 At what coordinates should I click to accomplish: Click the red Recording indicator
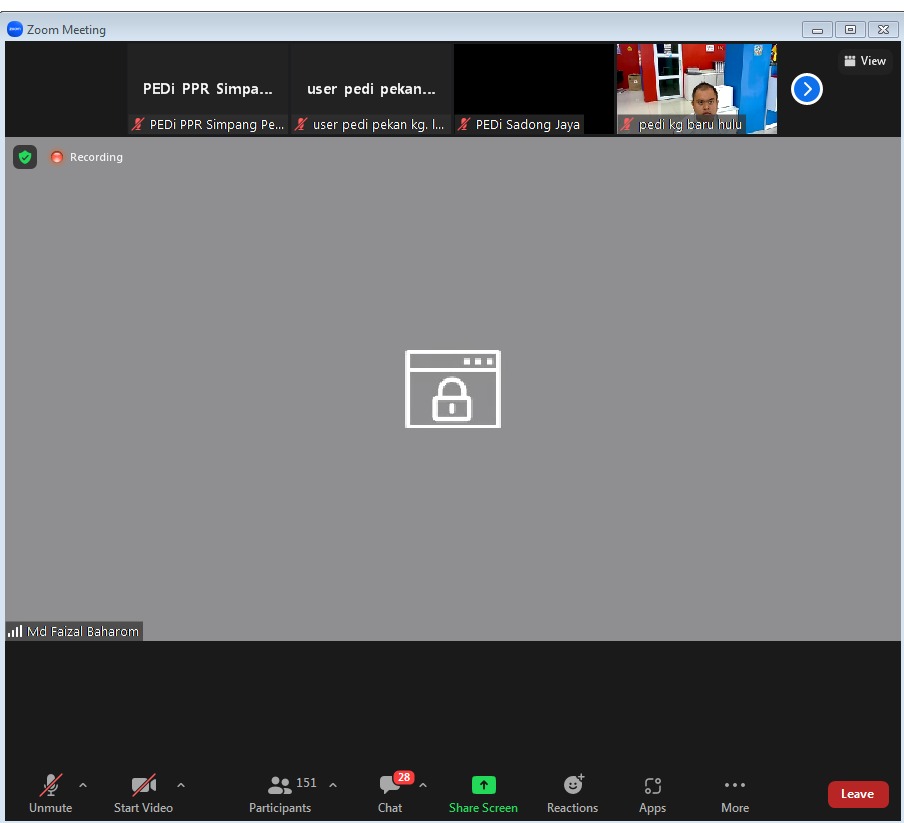pyautogui.click(x=87, y=157)
